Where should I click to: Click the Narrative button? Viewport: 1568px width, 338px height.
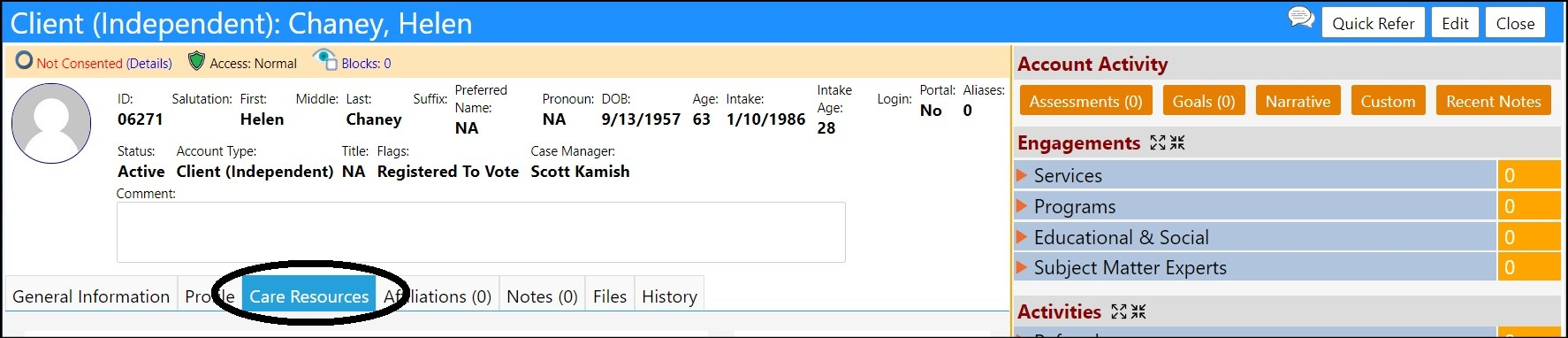click(1298, 101)
